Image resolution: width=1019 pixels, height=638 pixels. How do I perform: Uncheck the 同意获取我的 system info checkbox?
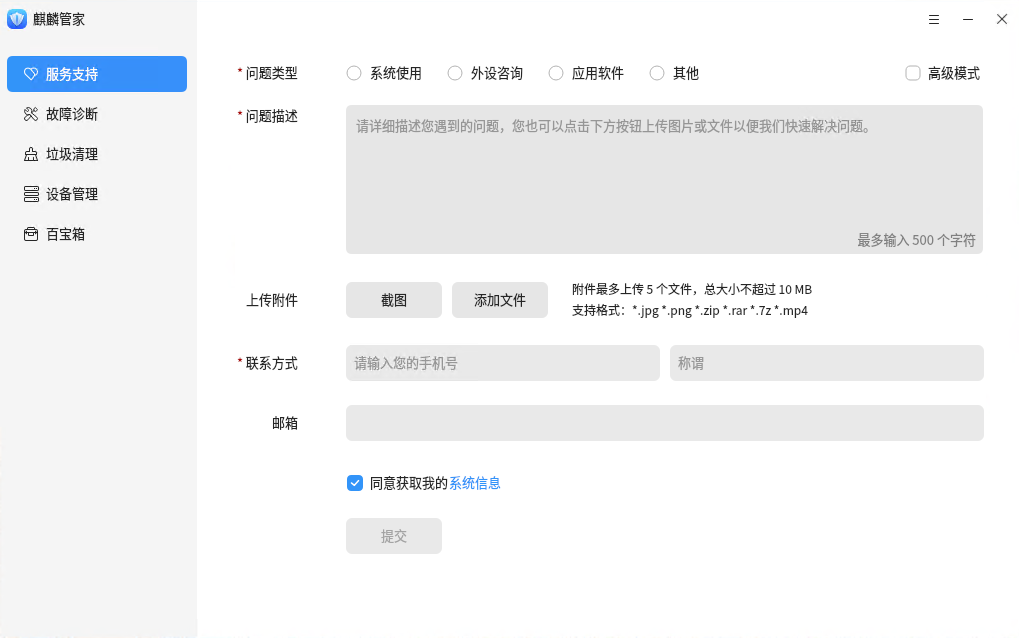[355, 483]
